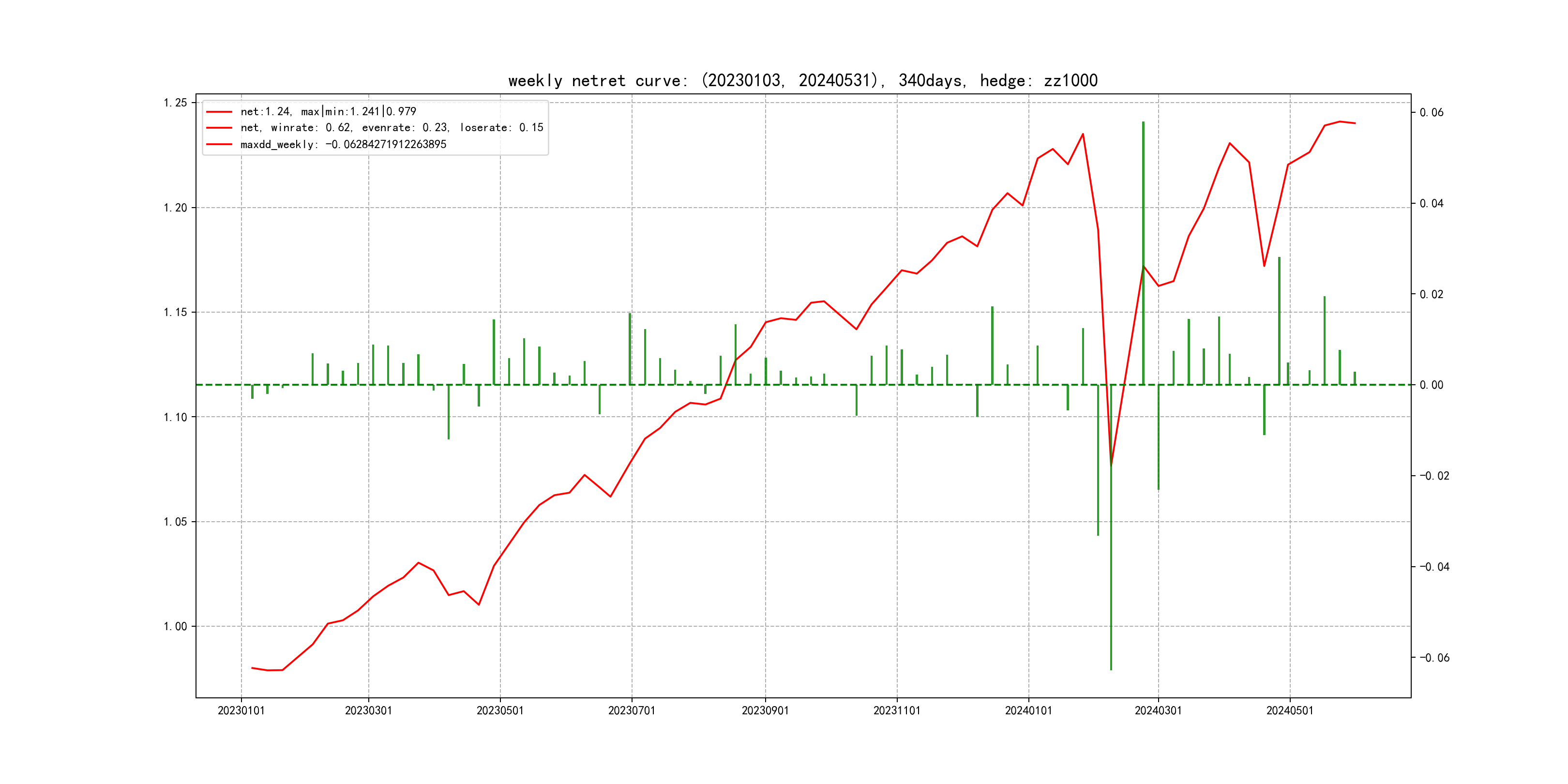Click the tallest green bar's top end
The image size is (1568, 784).
(x=1143, y=123)
